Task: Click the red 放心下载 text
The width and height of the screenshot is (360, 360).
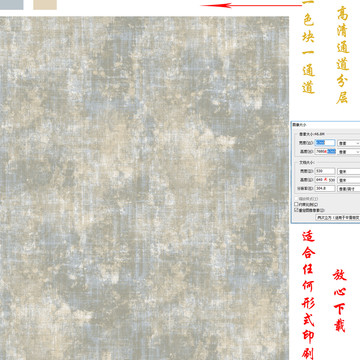Action: [339, 301]
